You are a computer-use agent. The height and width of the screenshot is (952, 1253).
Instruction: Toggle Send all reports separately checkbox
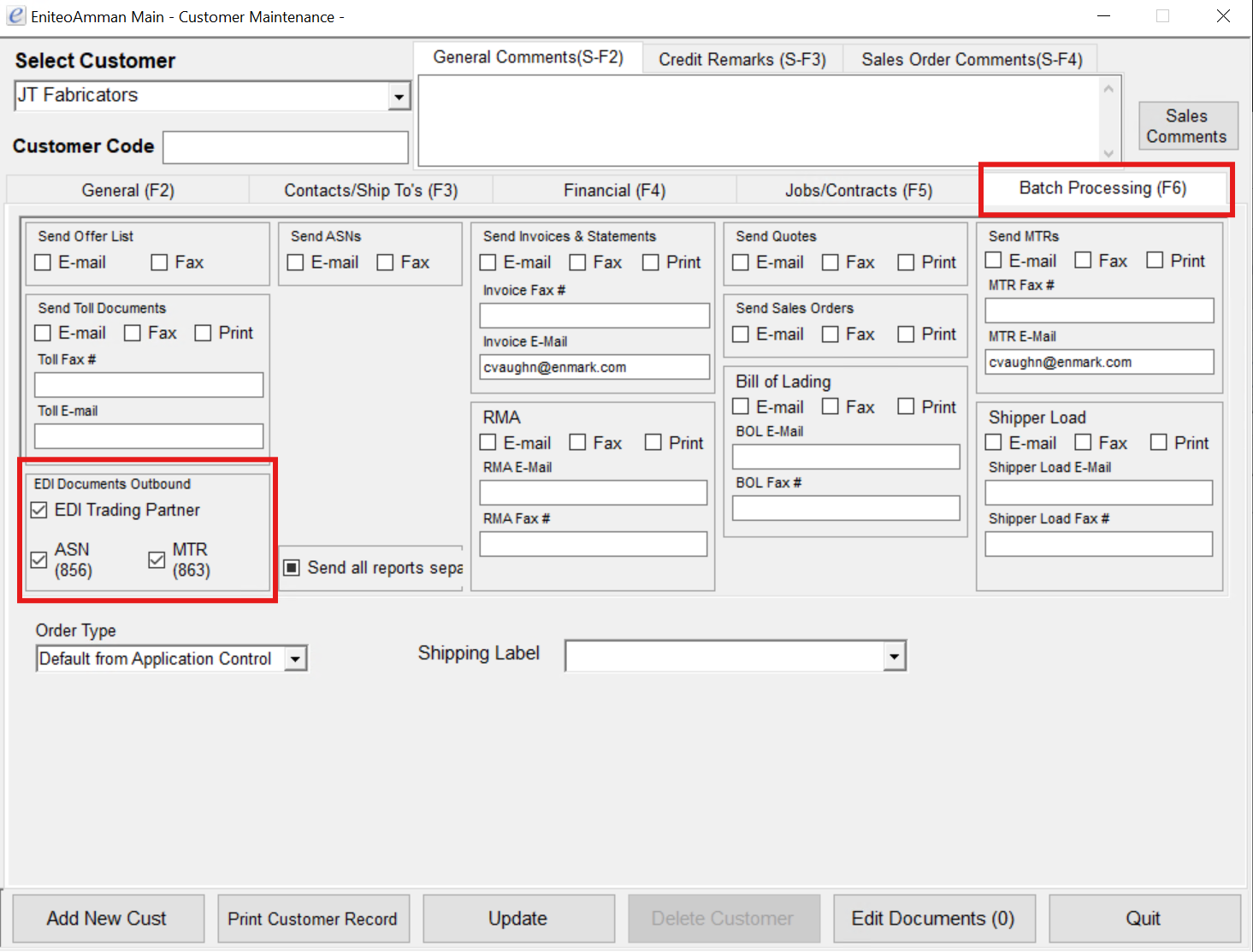(x=292, y=568)
